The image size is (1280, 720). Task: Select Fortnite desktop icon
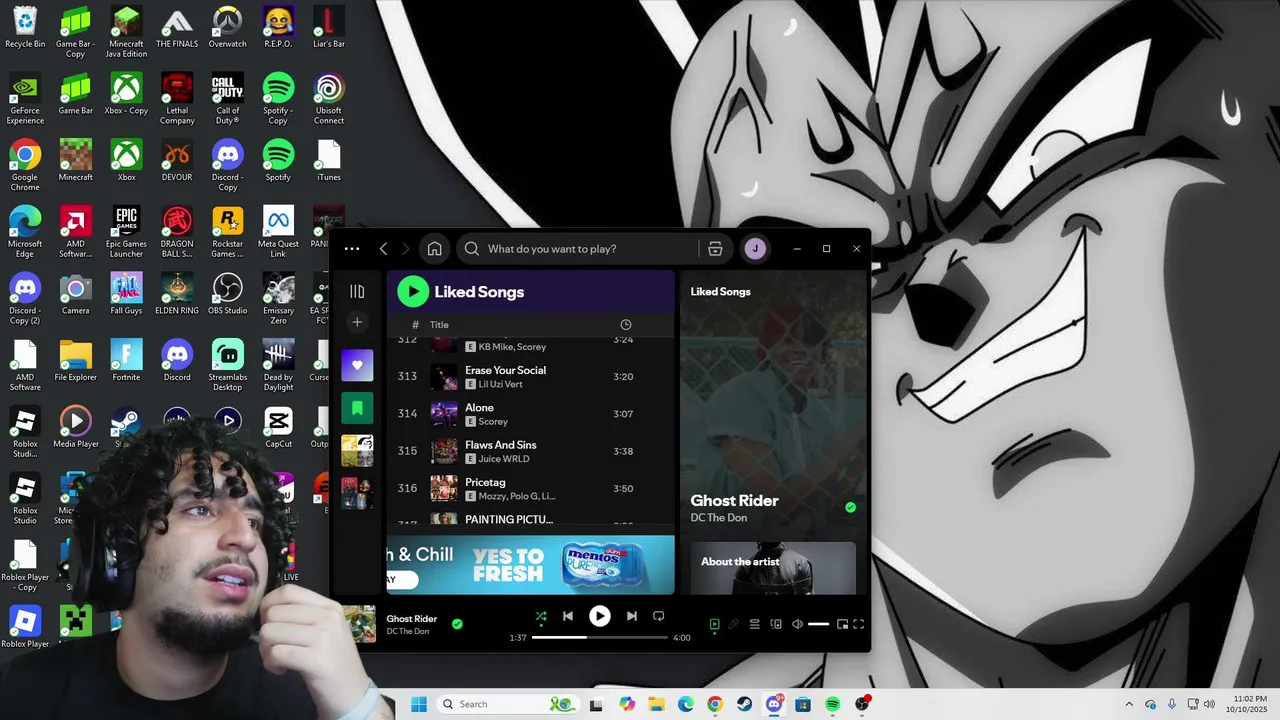click(x=126, y=361)
